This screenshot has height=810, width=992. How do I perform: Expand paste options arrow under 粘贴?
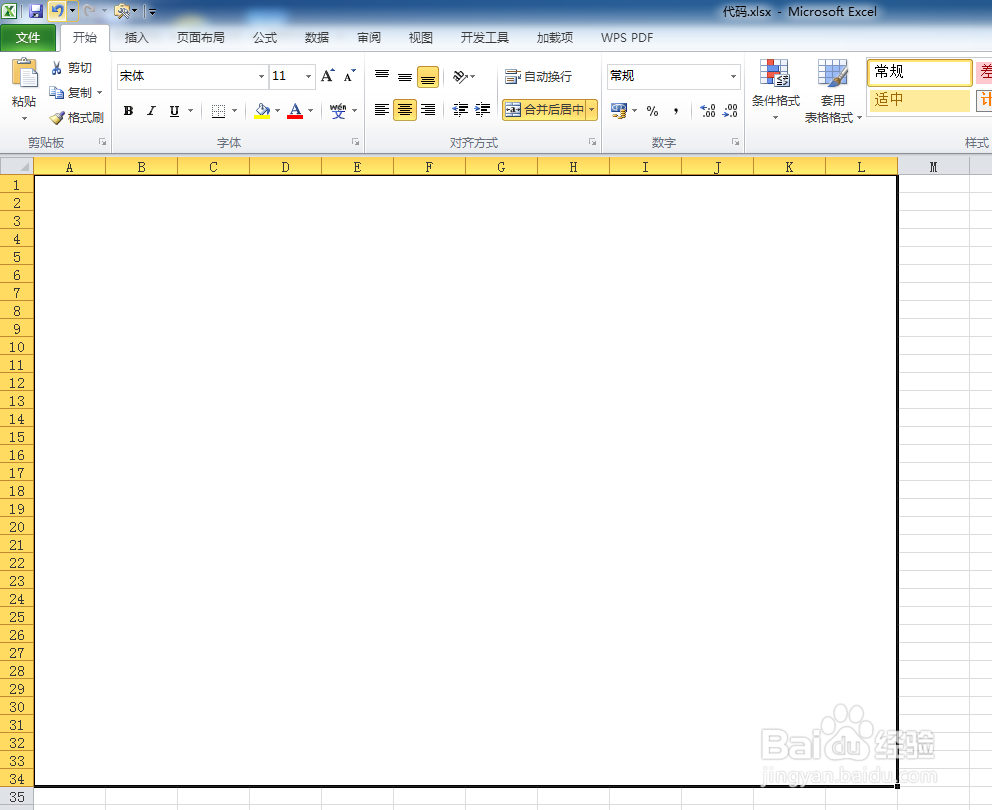tap(24, 118)
